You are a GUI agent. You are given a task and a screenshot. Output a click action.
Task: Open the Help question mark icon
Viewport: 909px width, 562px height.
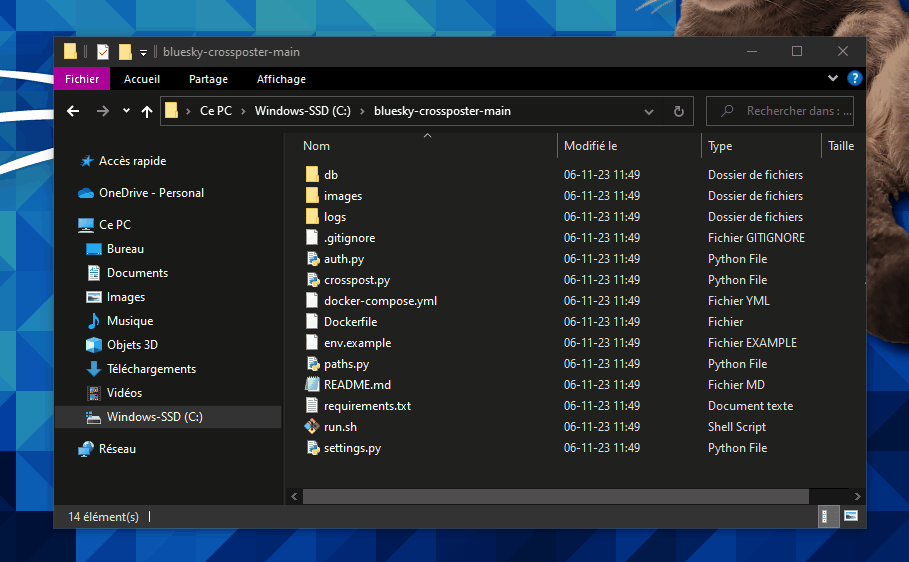click(854, 78)
